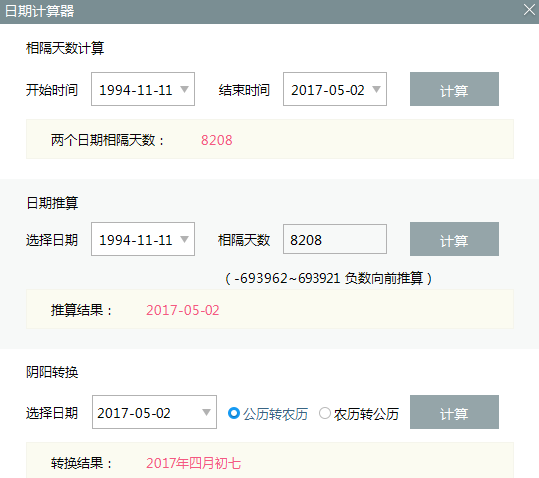Click the 相隔天数 input field showing 8208
Screen dimensions: 539x478
click(x=335, y=239)
